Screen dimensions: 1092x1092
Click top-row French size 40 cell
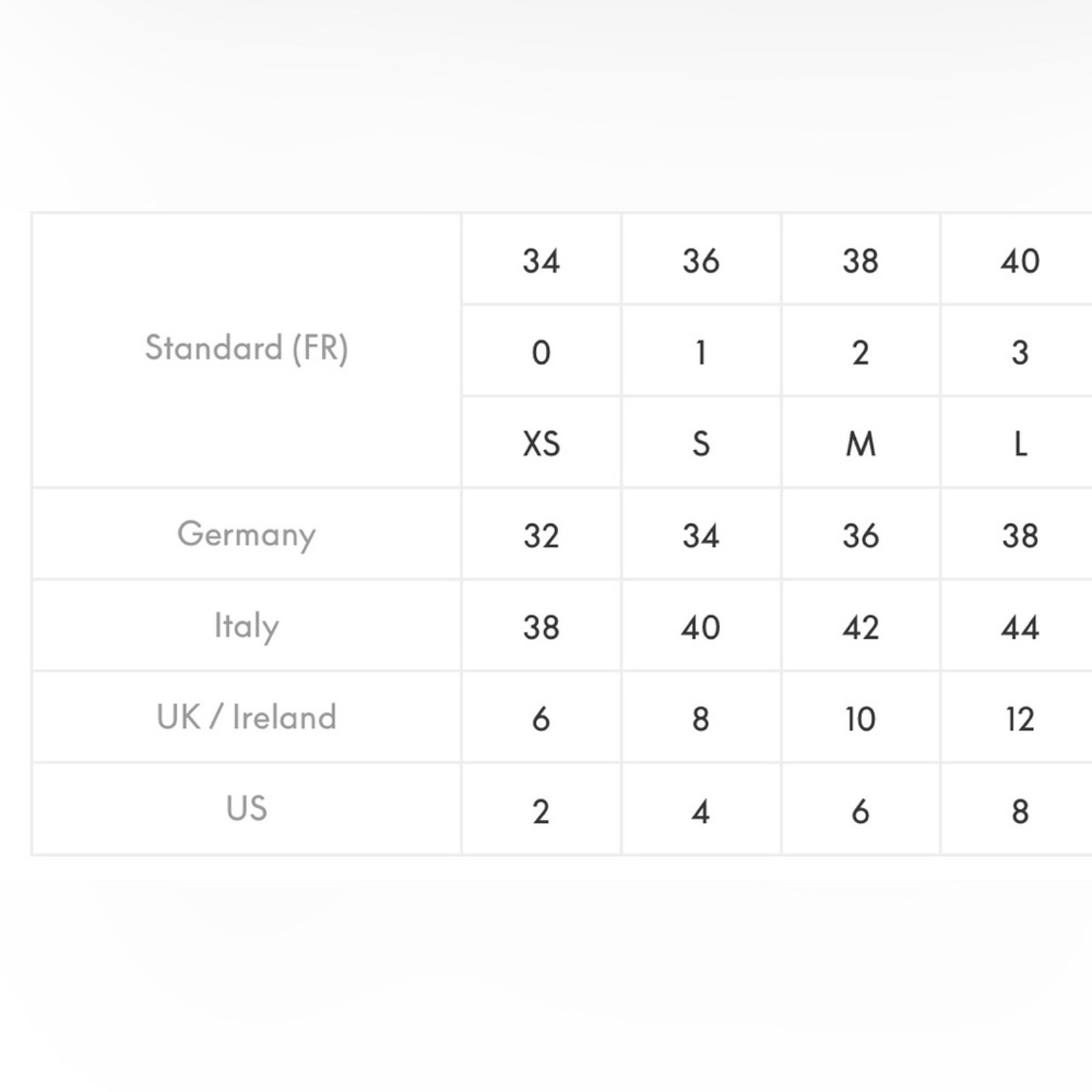point(1020,261)
